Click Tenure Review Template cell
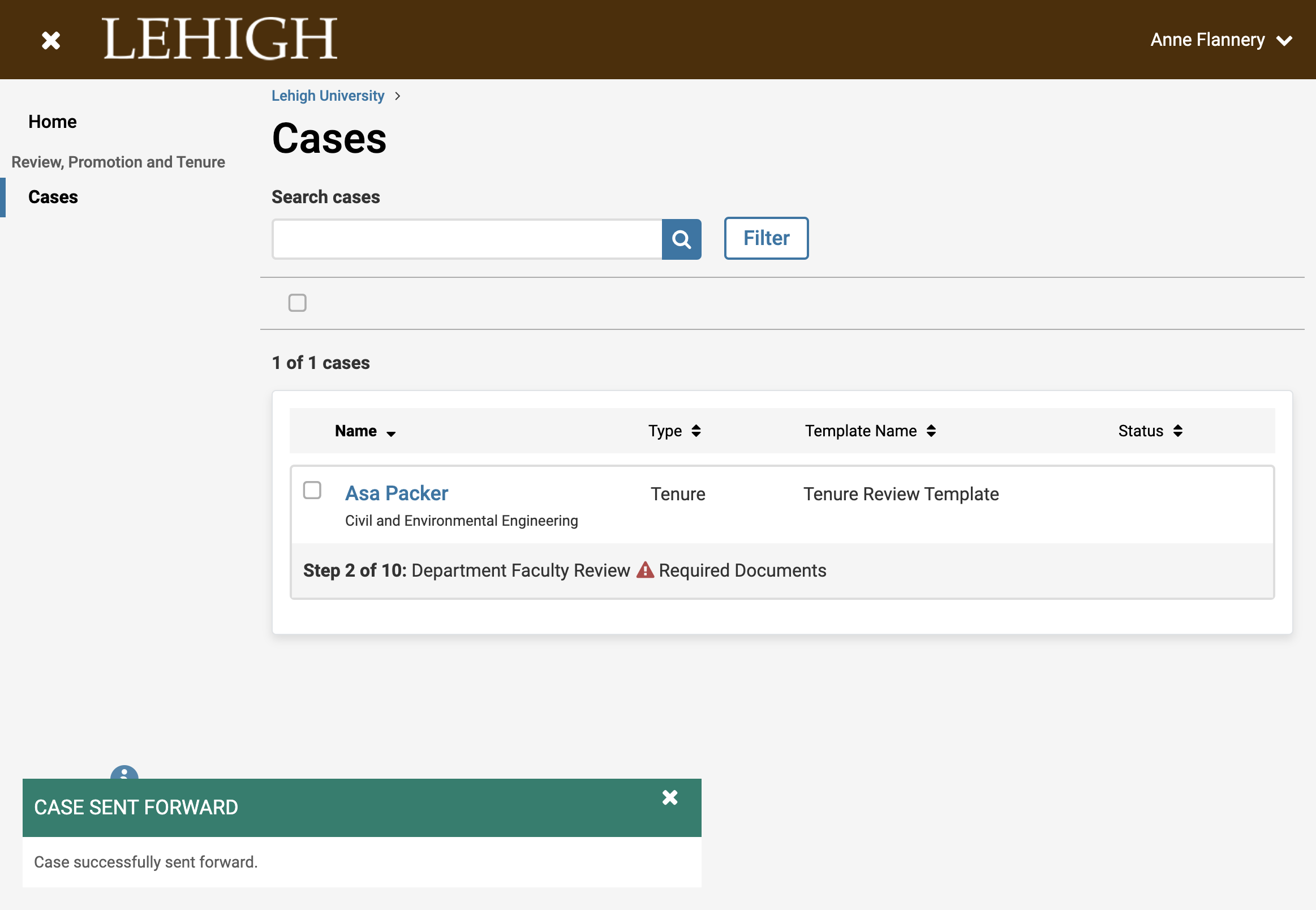The height and width of the screenshot is (910, 1316). tap(901, 494)
